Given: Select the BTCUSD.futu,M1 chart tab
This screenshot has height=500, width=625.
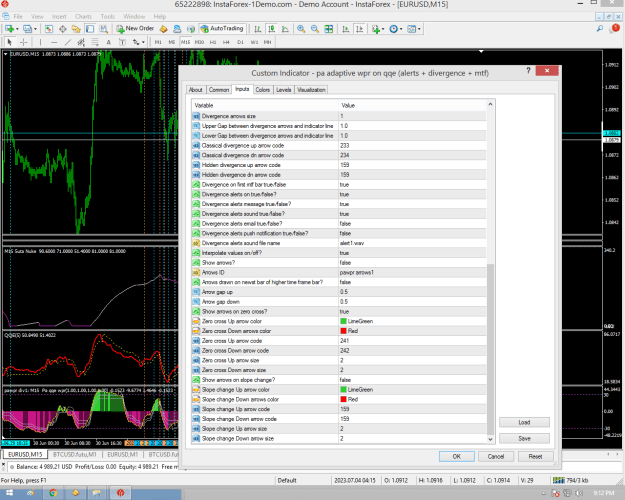Looking at the screenshot, I should click(x=75, y=455).
